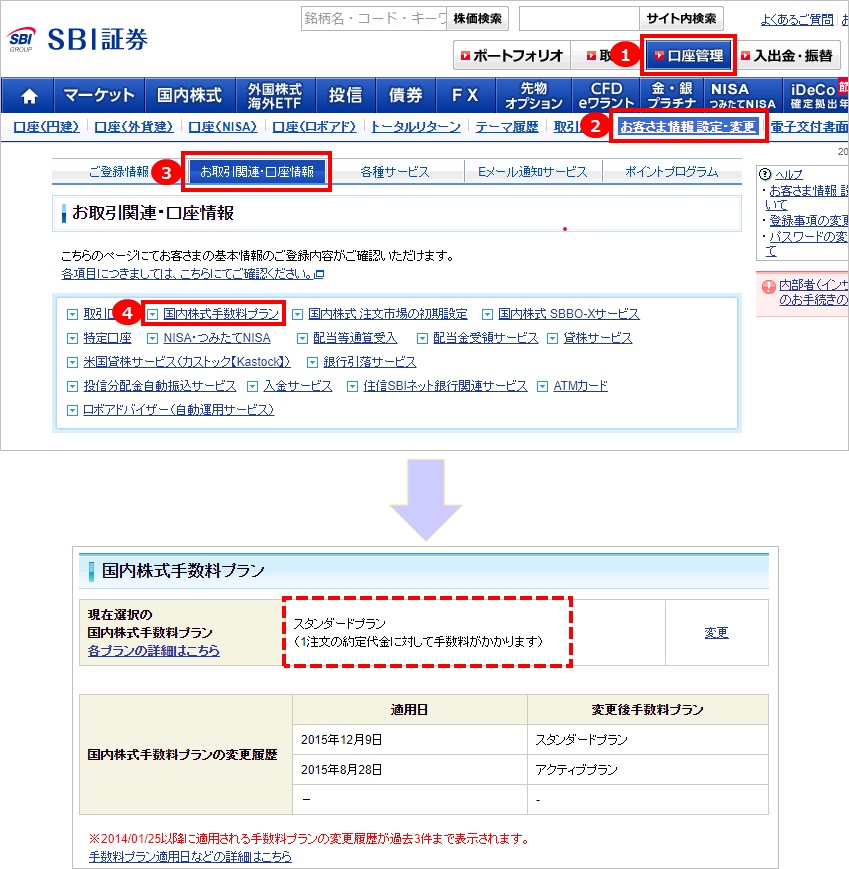The image size is (849, 869).
Task: Open the 投信 menu
Action: coord(345,95)
